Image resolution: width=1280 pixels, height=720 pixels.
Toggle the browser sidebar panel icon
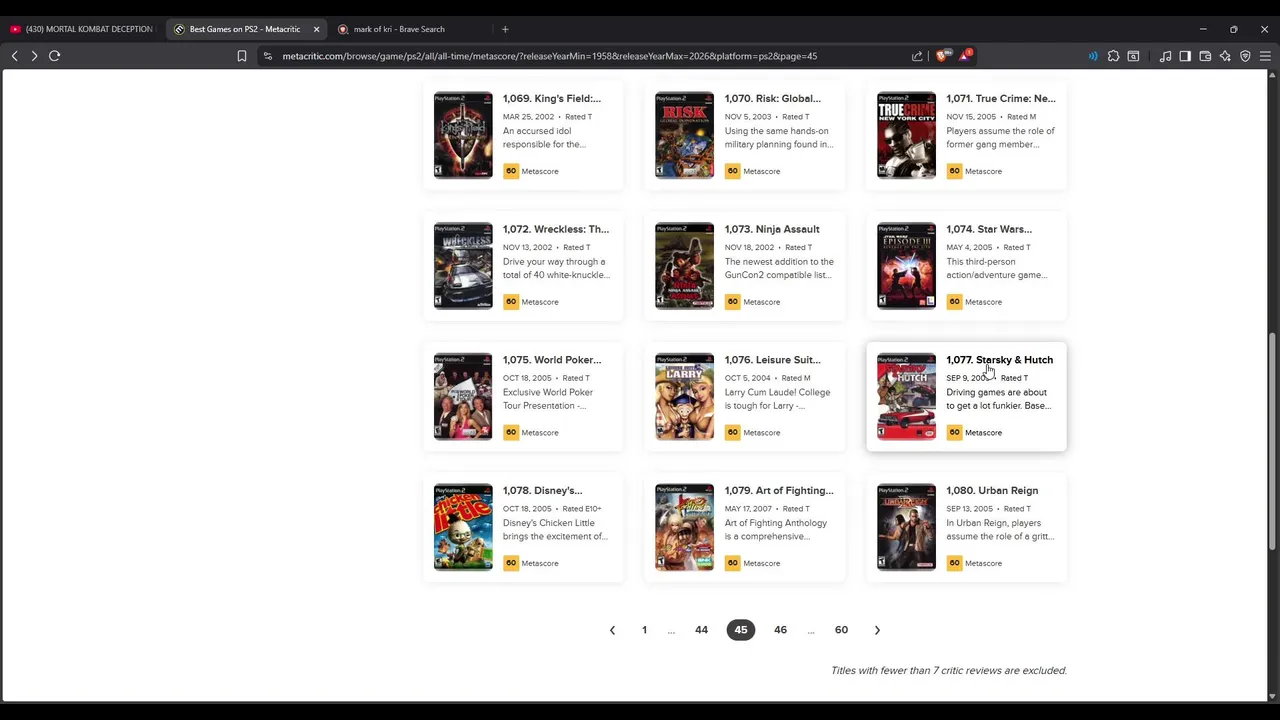(1185, 56)
